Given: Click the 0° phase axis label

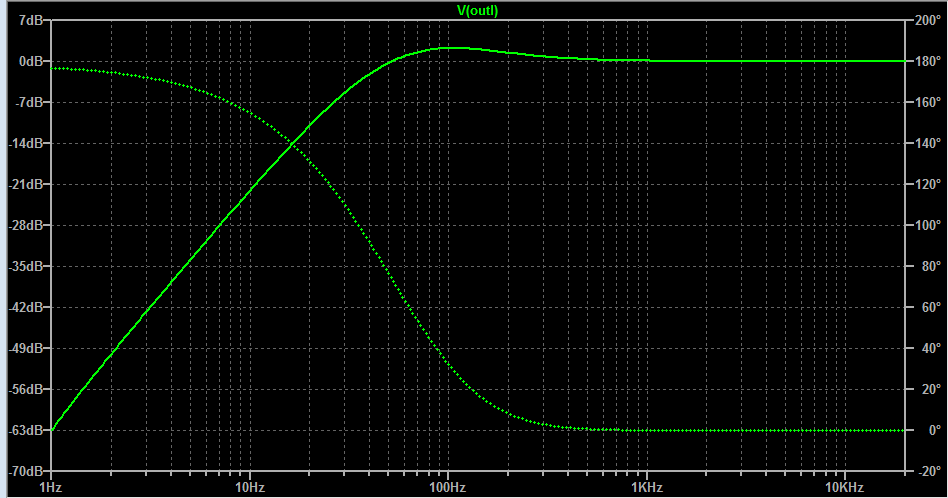Looking at the screenshot, I should (x=935, y=430).
